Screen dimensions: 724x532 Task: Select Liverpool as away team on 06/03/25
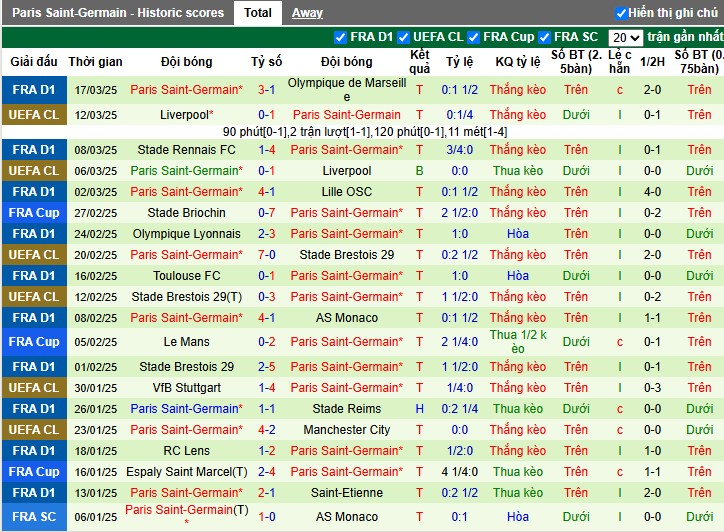(347, 171)
